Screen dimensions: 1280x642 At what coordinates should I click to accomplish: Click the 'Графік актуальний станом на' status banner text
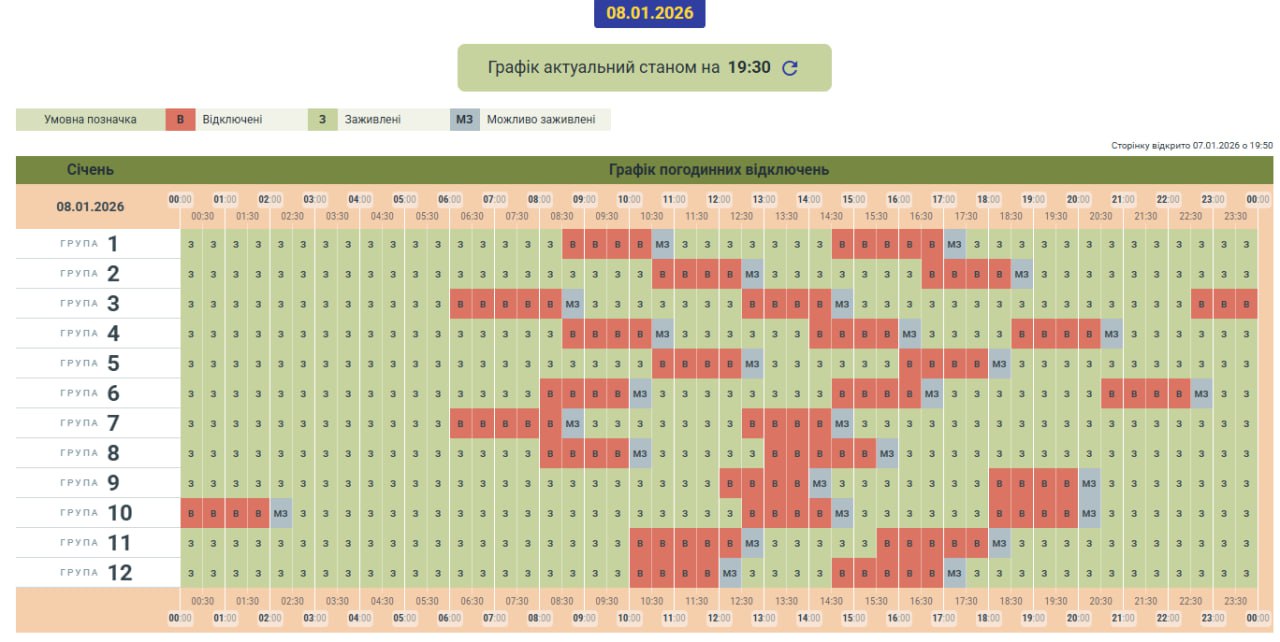pos(604,68)
